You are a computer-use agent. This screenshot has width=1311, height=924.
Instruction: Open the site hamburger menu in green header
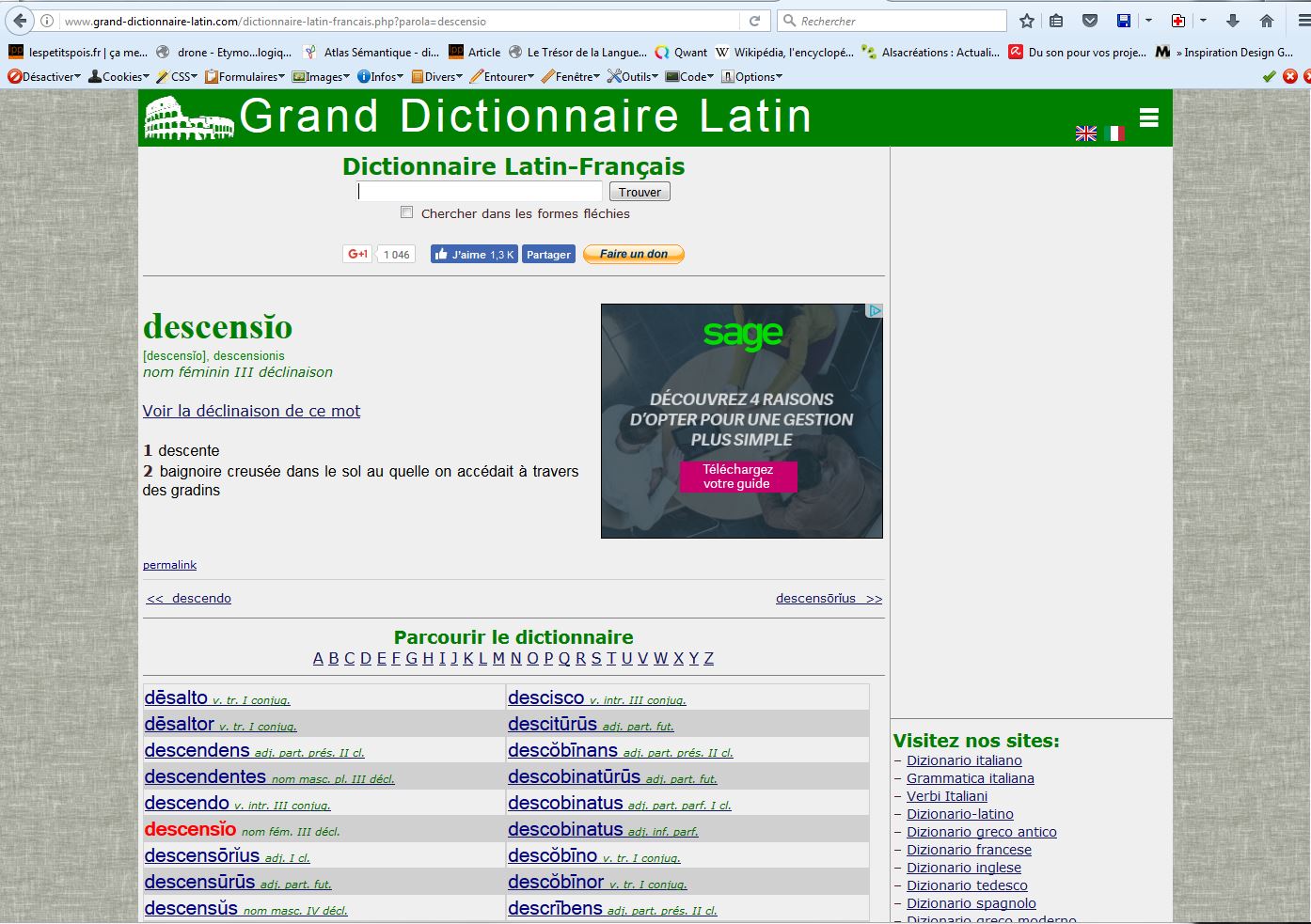pos(1148,117)
